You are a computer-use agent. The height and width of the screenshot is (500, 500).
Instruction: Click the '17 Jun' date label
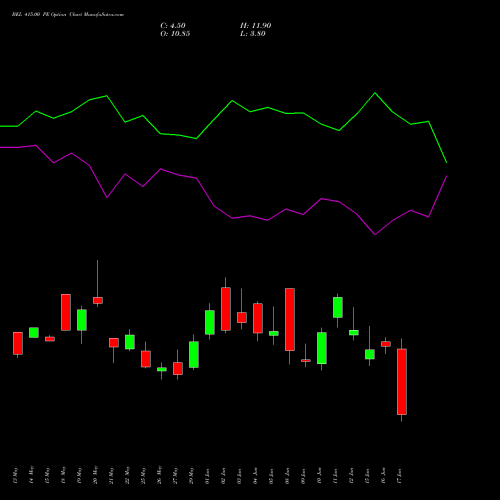click(399, 476)
